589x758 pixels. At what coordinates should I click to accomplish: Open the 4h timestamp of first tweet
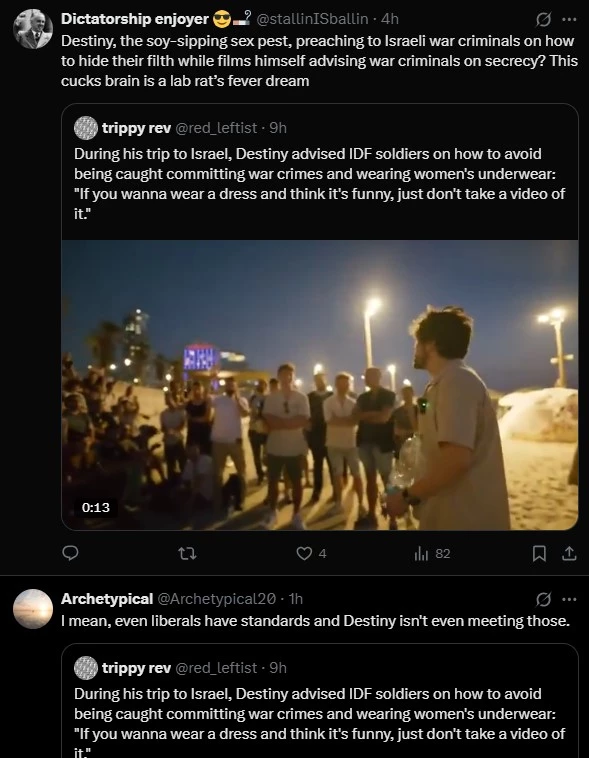[390, 19]
